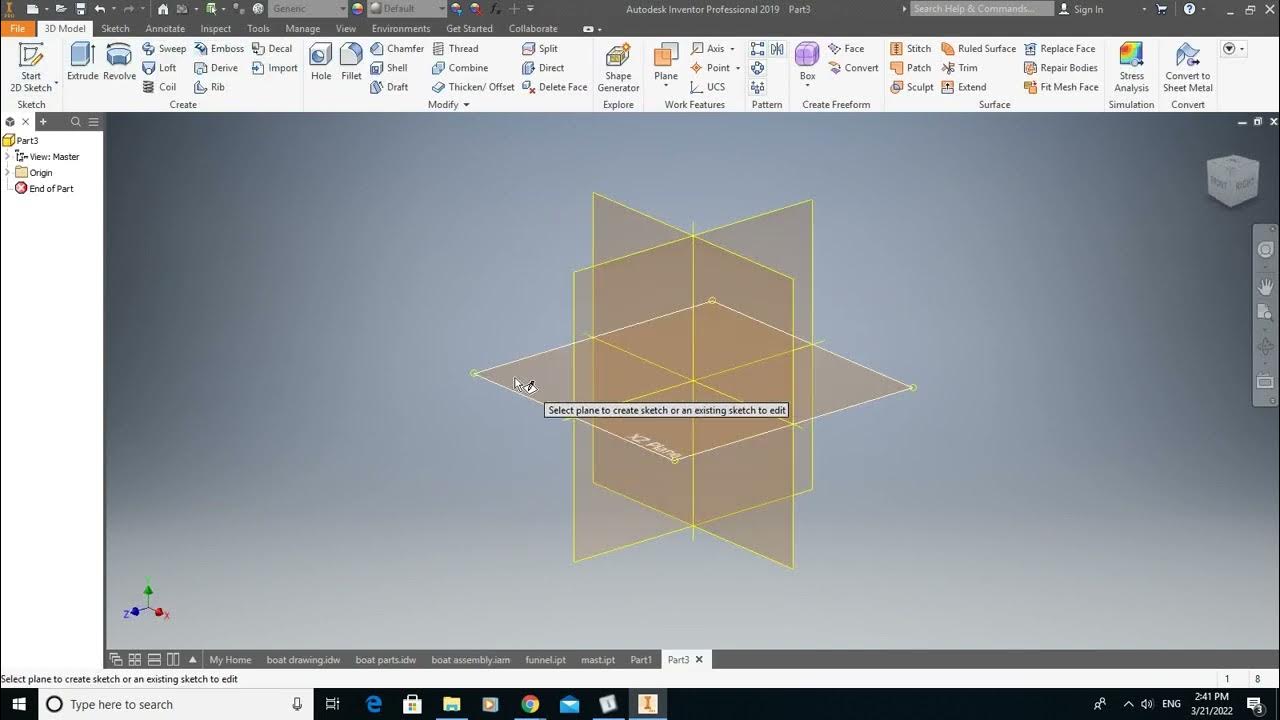Open the File menu
The height and width of the screenshot is (720, 1280).
pos(18,28)
